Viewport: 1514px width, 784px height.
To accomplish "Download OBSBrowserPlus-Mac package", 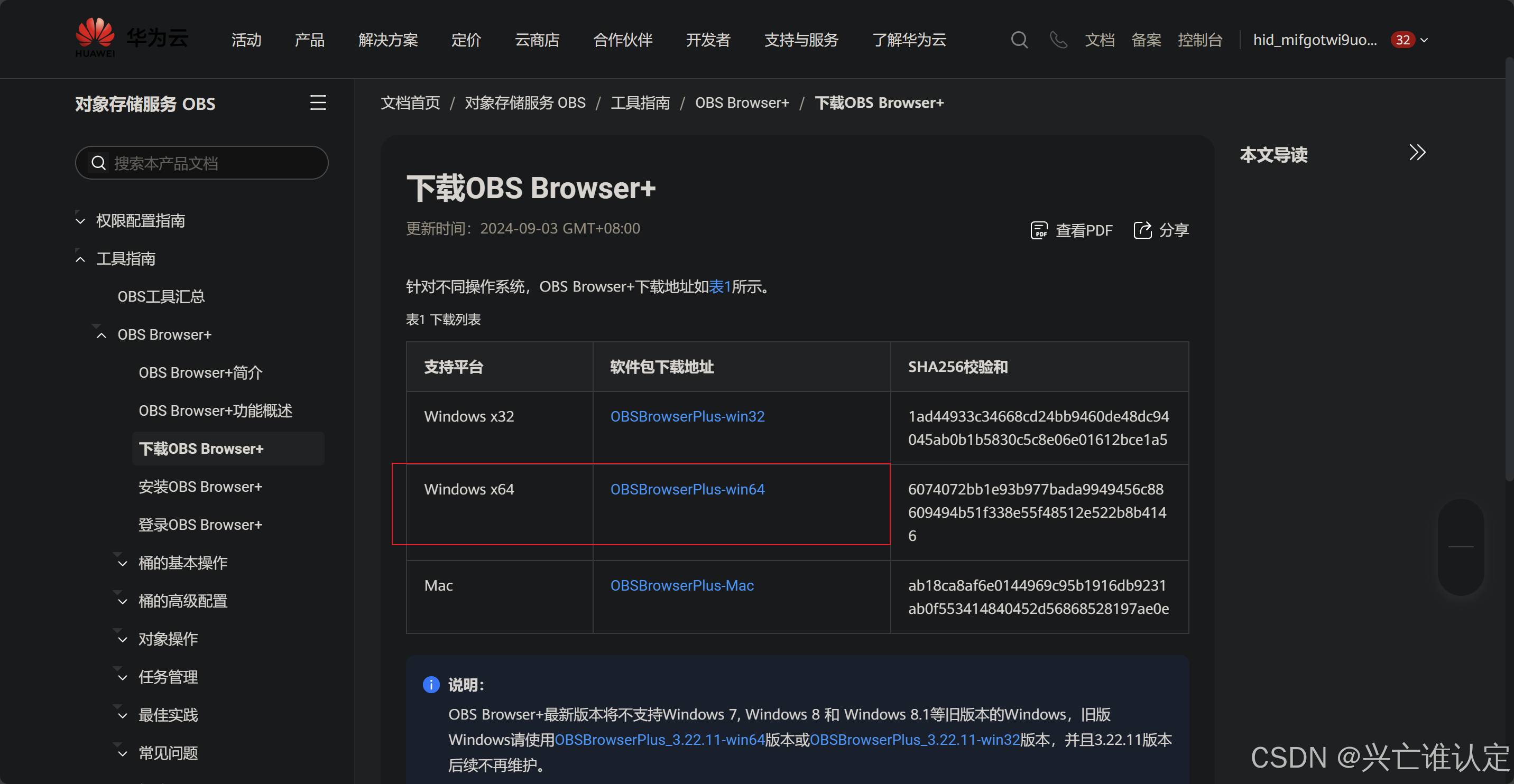I will tap(682, 585).
